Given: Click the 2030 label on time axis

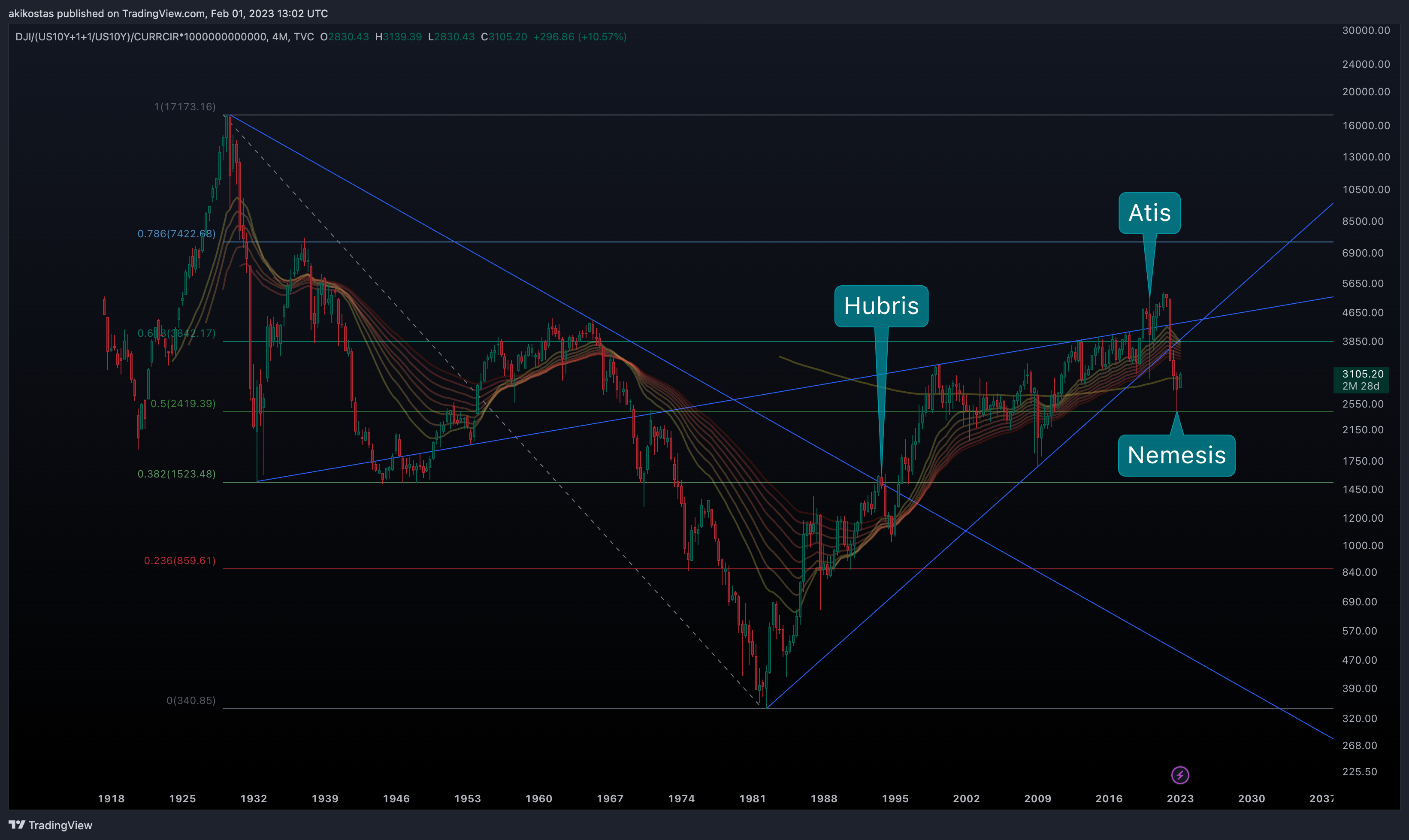Looking at the screenshot, I should [1252, 799].
